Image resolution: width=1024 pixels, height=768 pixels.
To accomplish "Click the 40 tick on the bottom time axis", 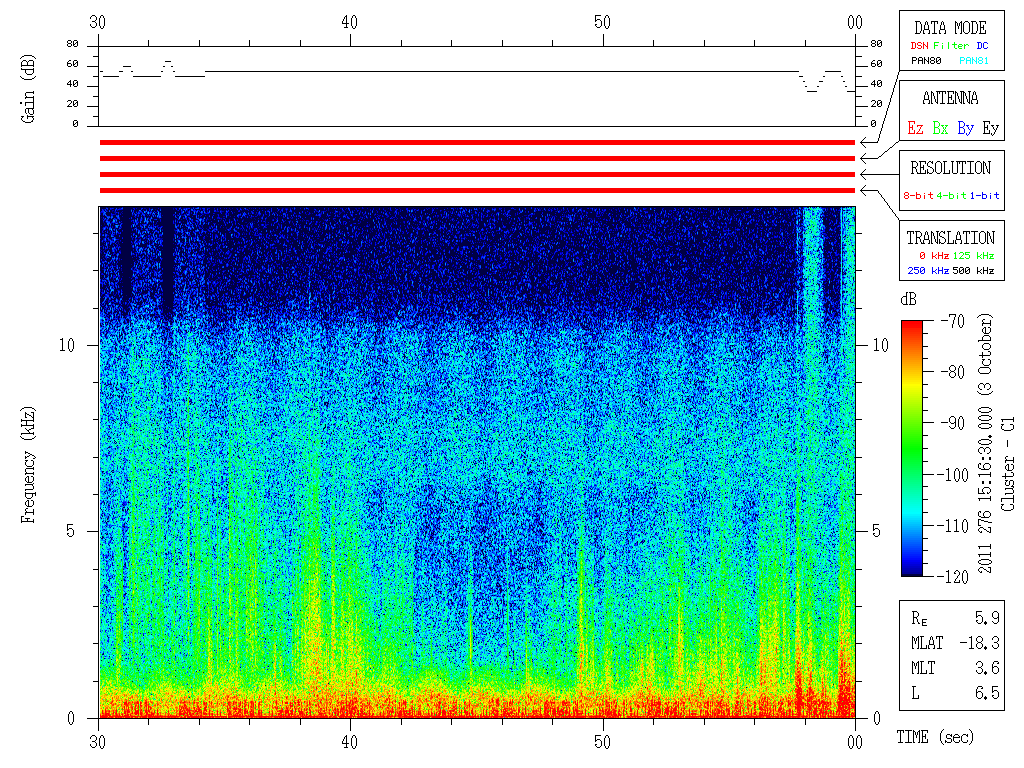I will (x=349, y=742).
